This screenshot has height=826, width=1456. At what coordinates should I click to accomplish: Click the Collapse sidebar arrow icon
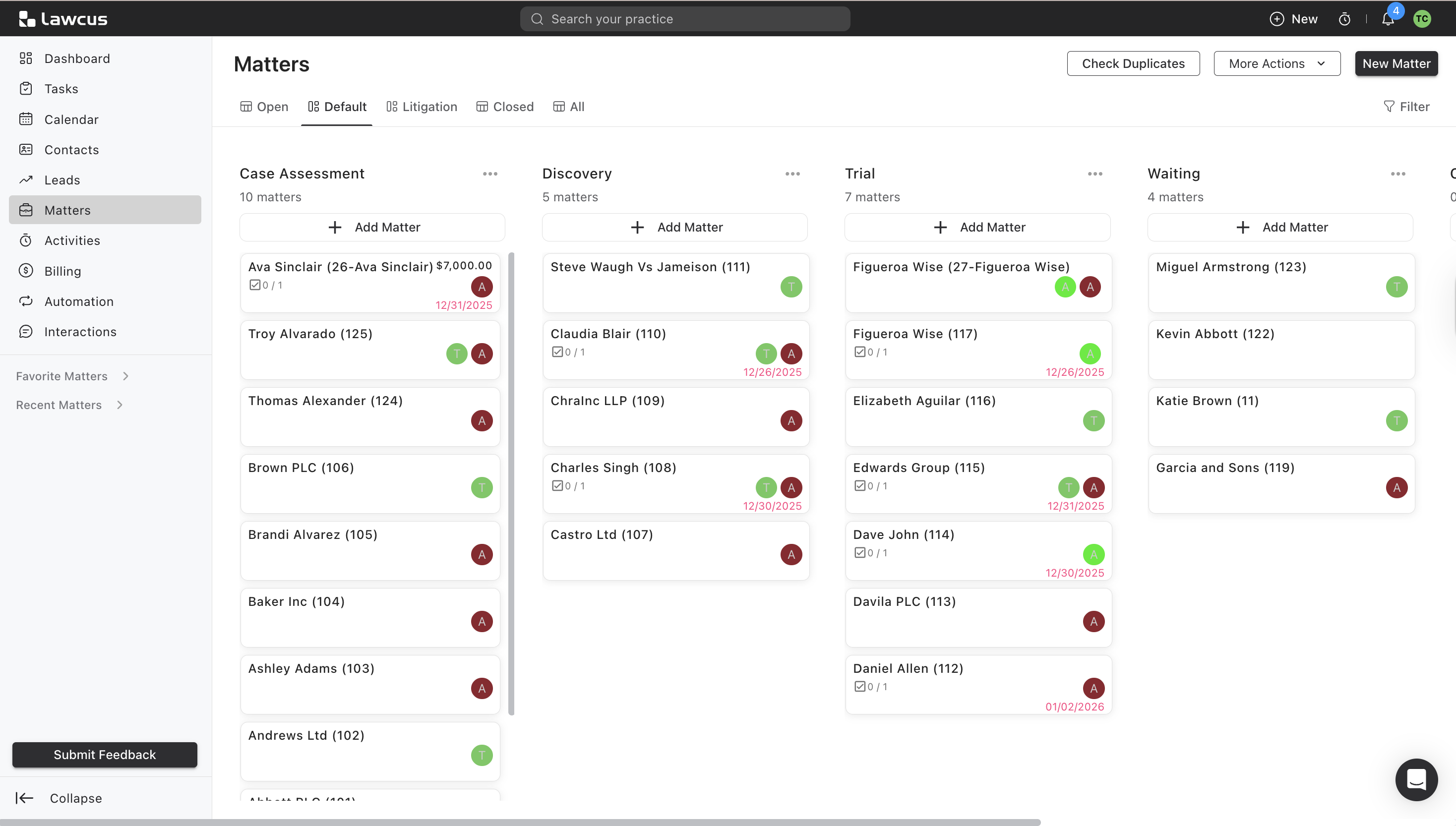tap(24, 798)
